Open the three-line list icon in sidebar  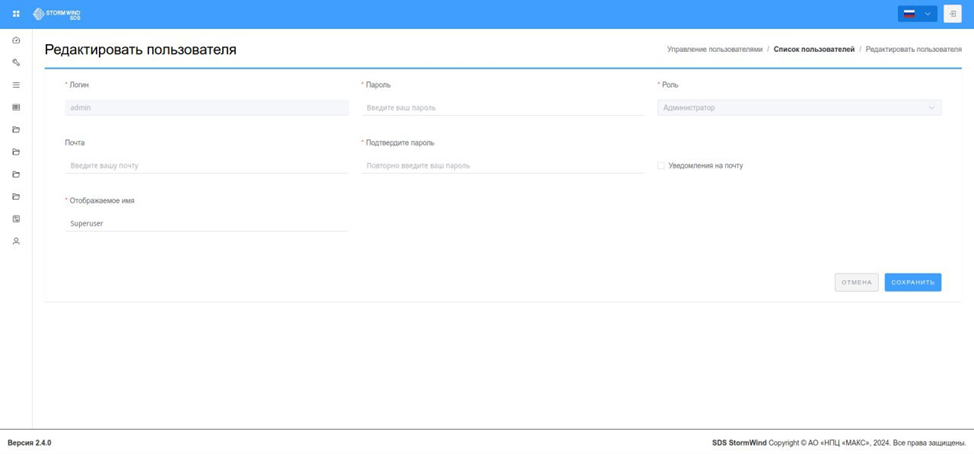[16, 85]
